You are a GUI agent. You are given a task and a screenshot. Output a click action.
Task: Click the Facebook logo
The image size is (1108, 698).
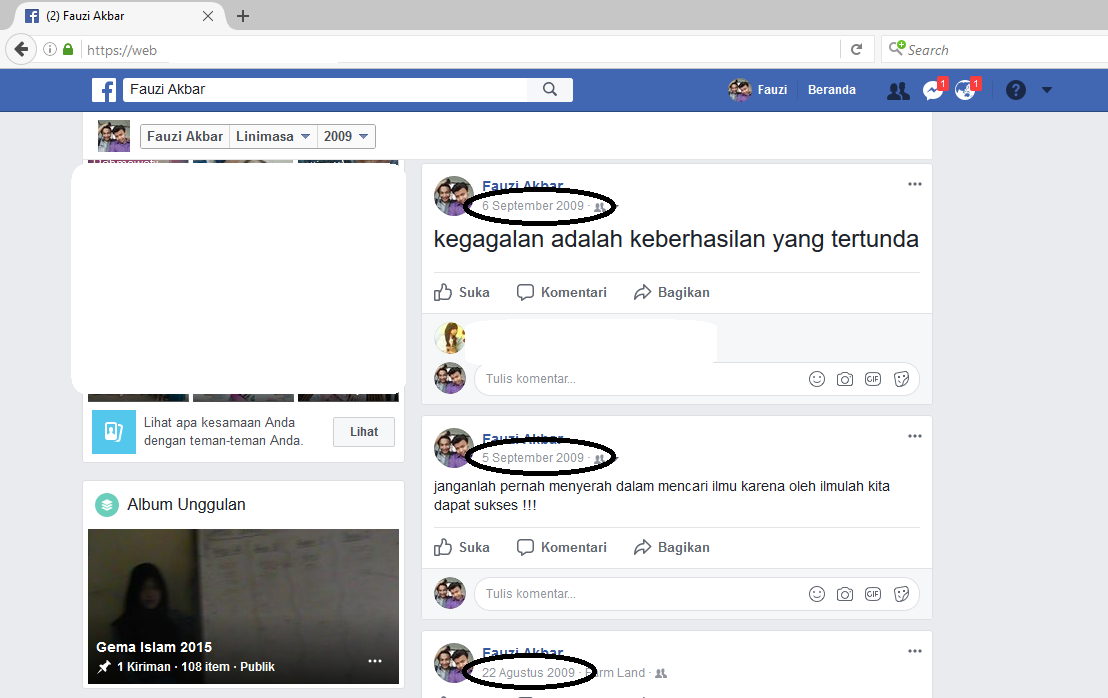tap(104, 90)
